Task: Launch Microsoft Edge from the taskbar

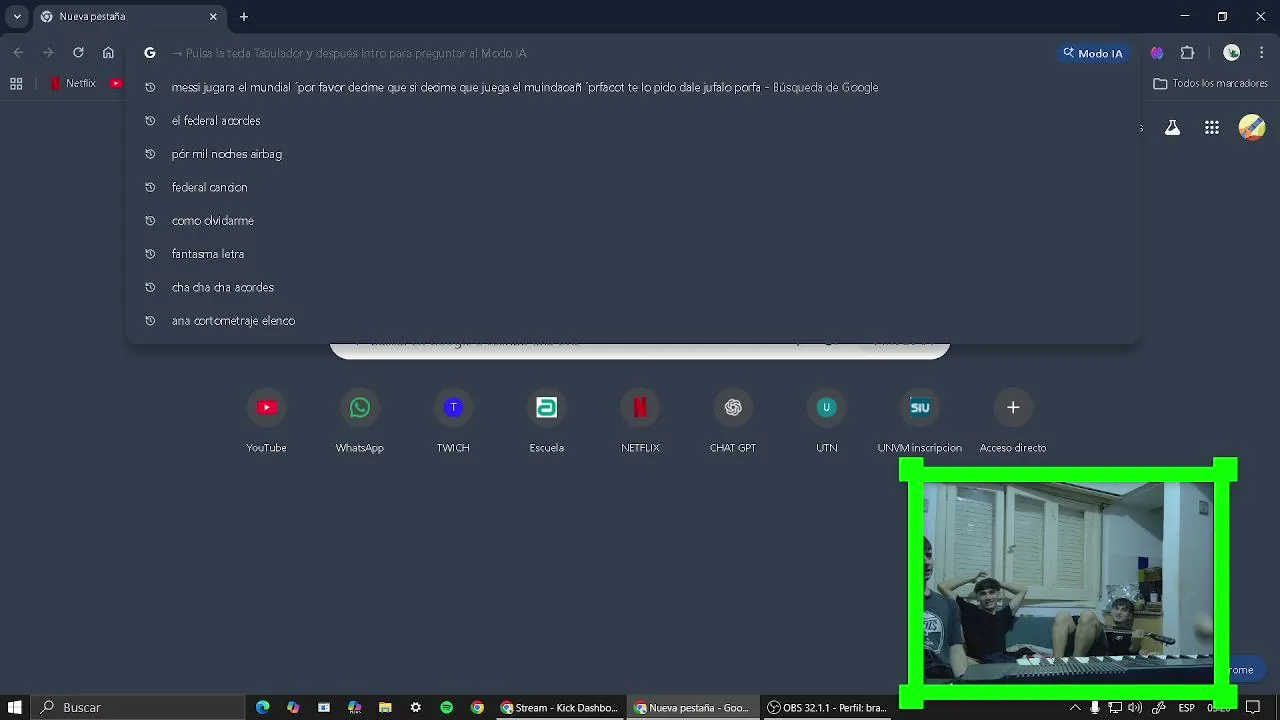Action: [x=262, y=707]
